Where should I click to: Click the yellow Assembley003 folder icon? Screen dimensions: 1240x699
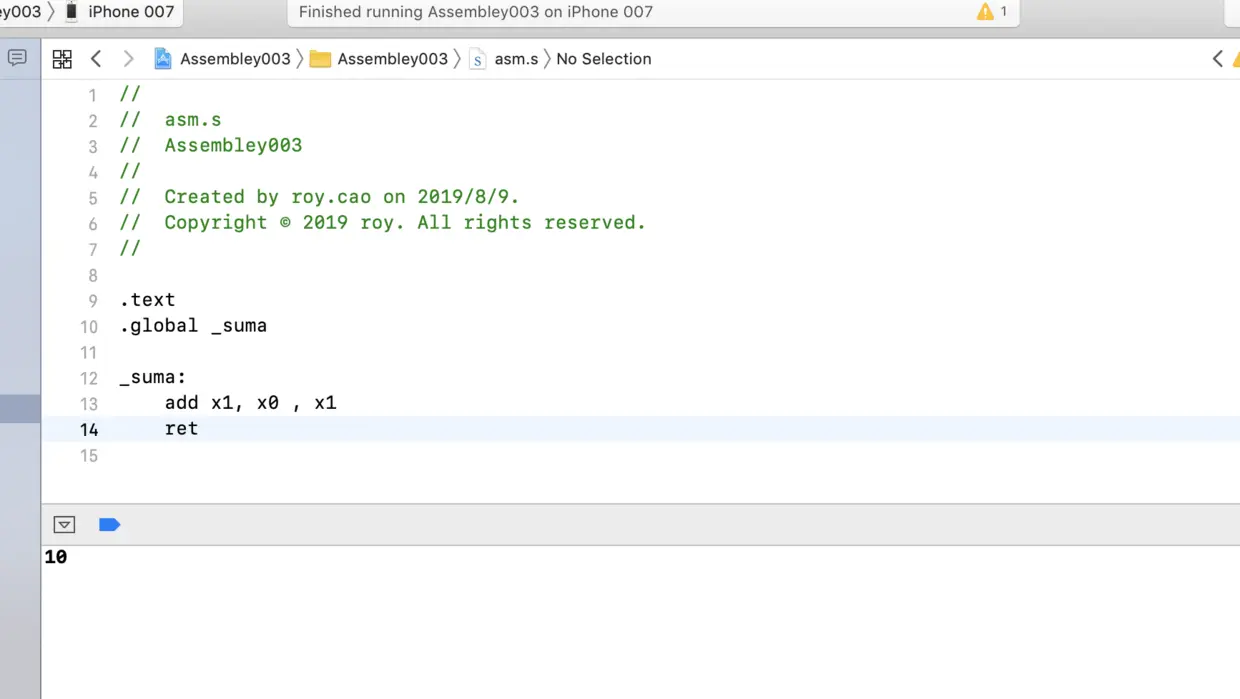tap(320, 59)
